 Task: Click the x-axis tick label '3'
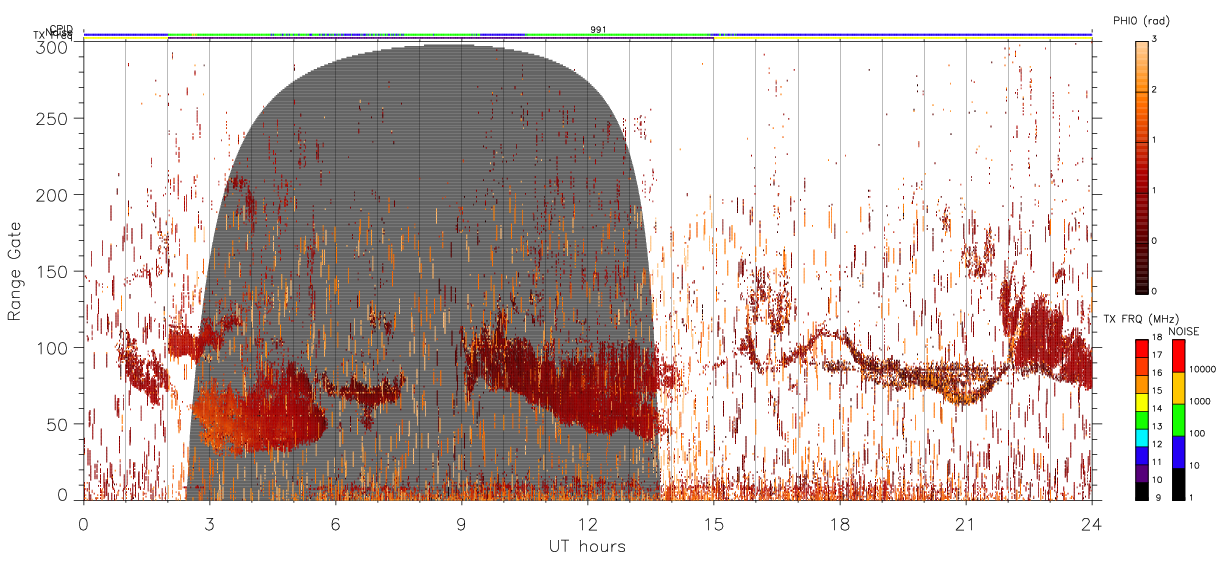pos(210,523)
